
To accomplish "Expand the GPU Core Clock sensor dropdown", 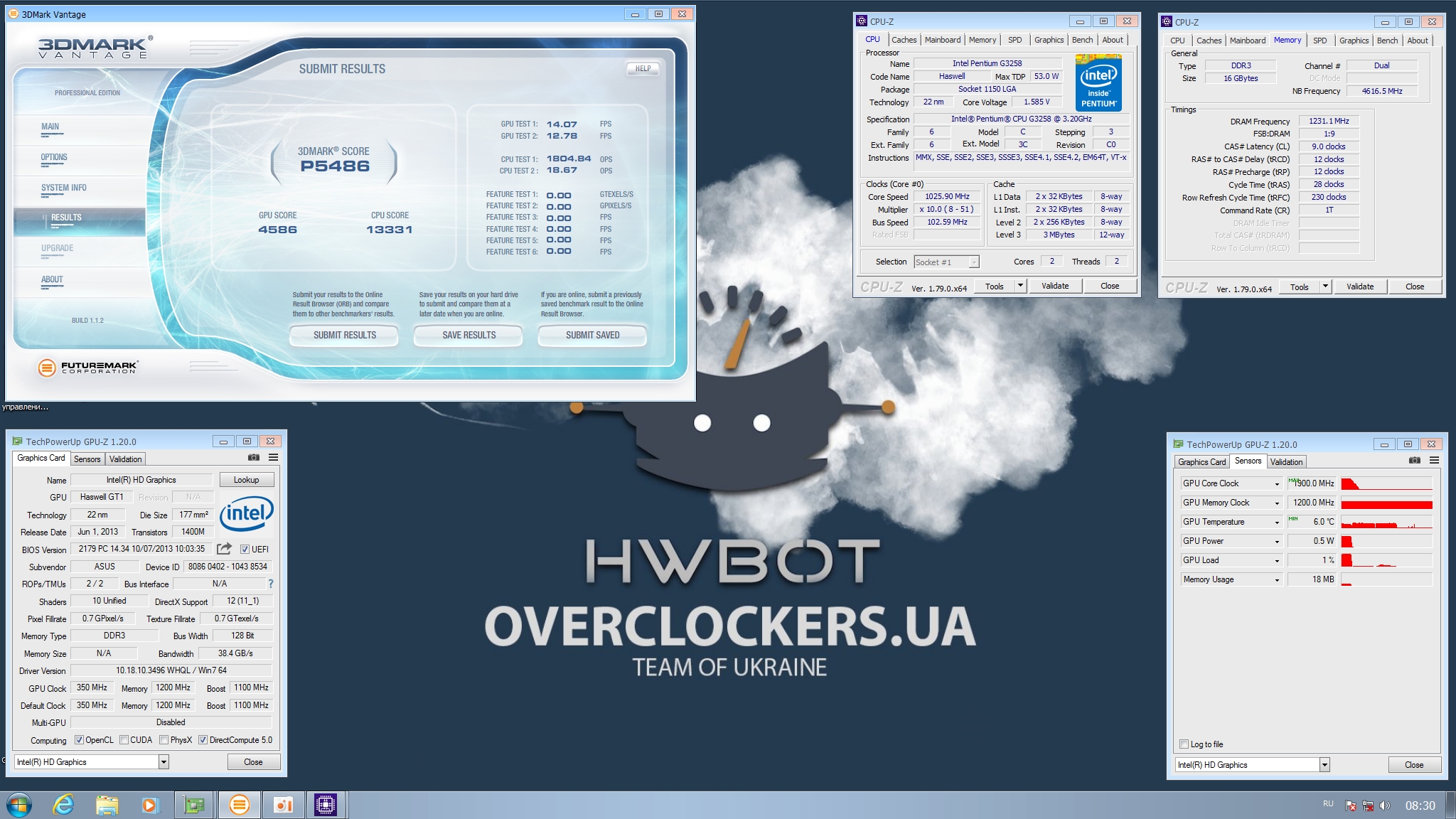I will tap(1277, 483).
